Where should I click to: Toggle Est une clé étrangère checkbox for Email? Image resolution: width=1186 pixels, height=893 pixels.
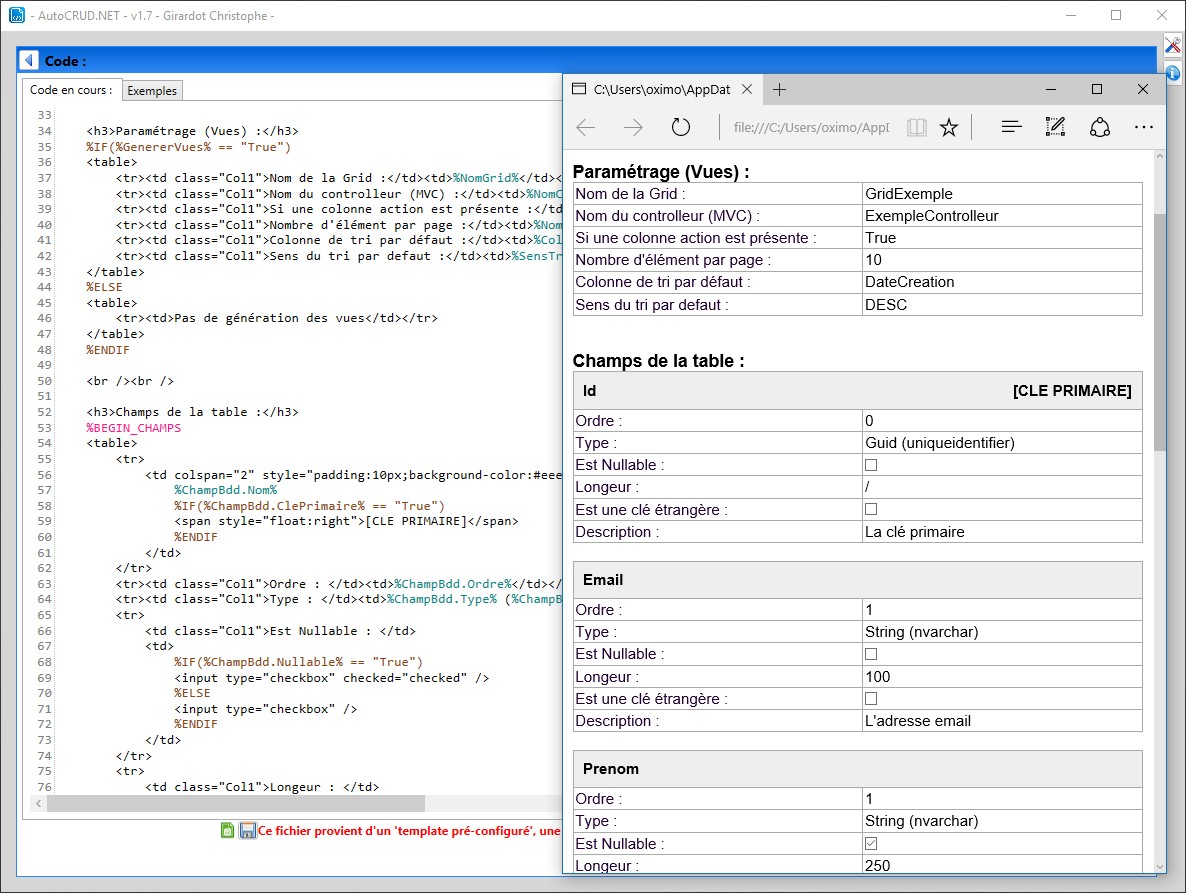click(x=871, y=699)
